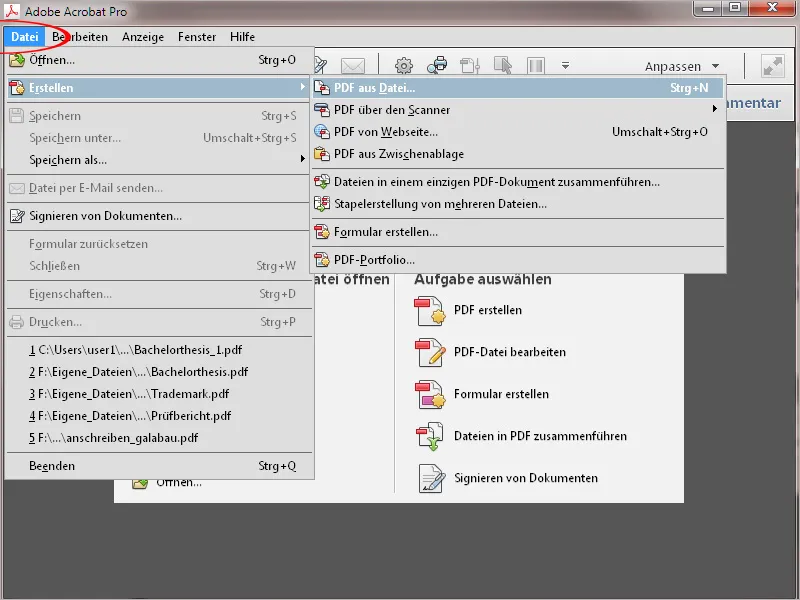
Task: Choose PDF von Webseite... option
Action: pos(518,132)
